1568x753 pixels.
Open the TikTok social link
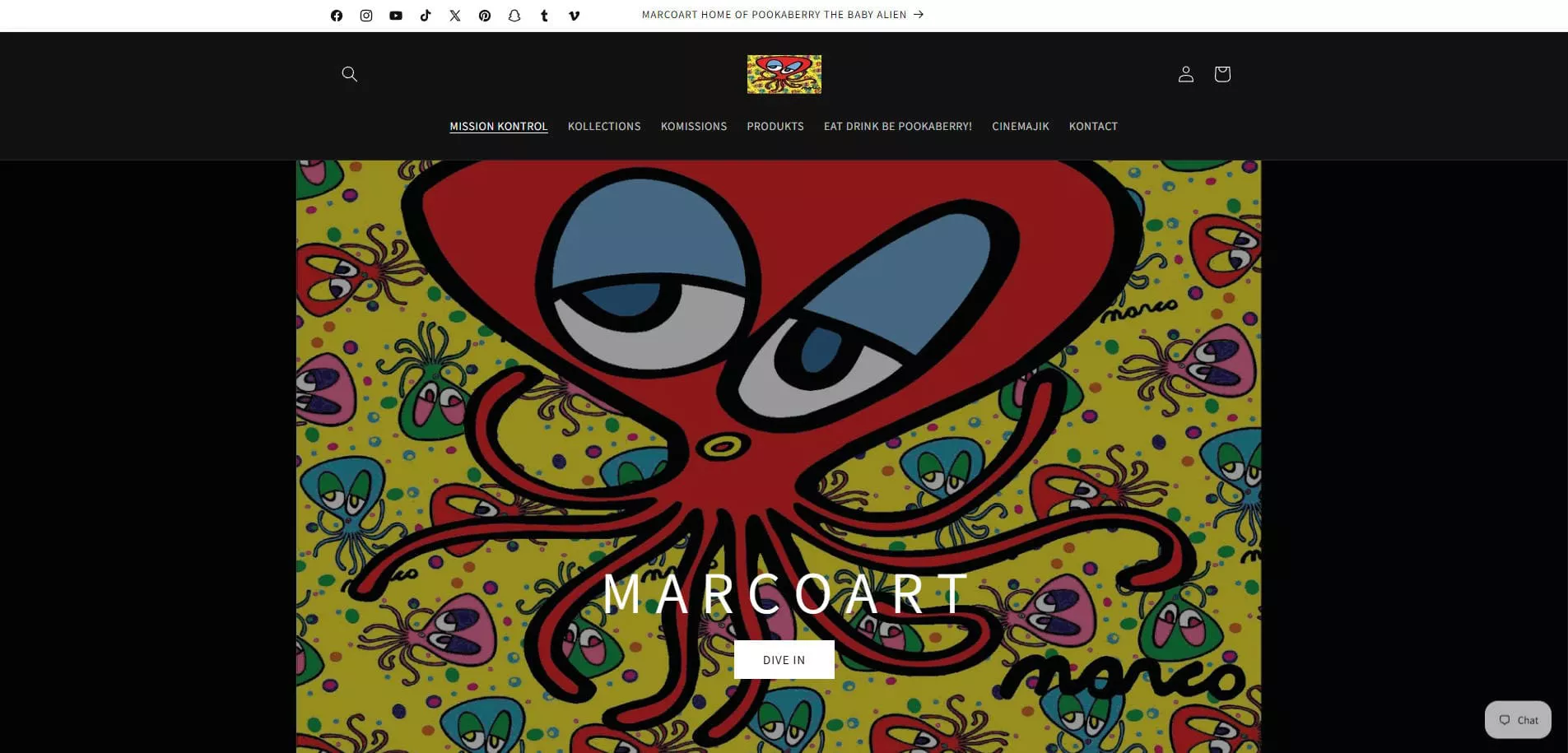pos(426,16)
